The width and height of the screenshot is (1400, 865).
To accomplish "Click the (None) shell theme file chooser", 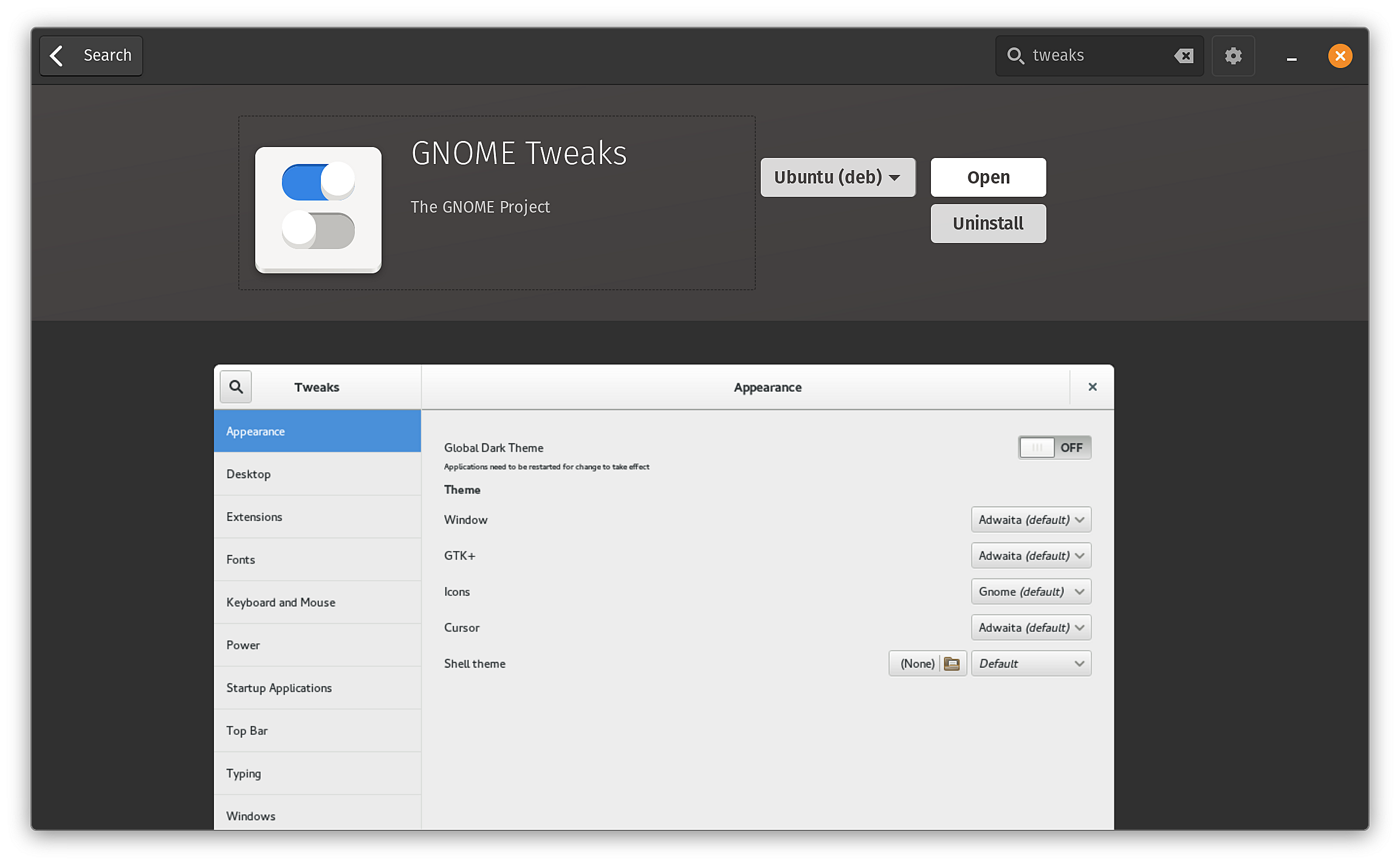I will click(927, 663).
